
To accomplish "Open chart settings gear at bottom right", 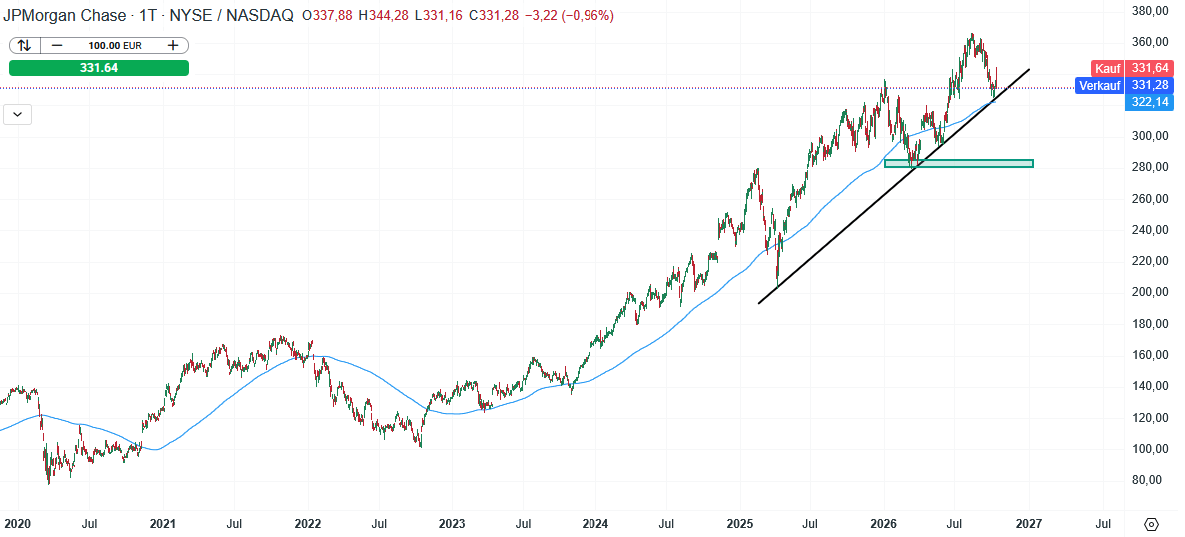I will tap(1151, 524).
